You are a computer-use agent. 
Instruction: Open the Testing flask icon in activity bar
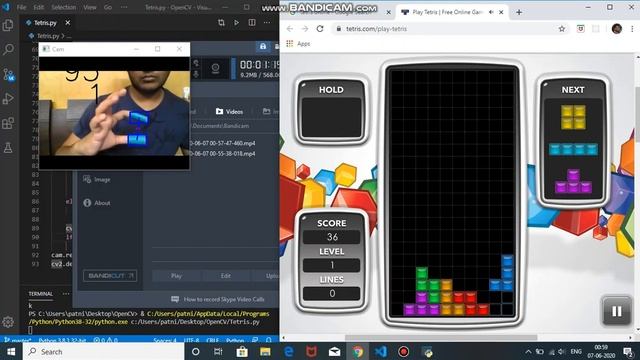coord(8,148)
